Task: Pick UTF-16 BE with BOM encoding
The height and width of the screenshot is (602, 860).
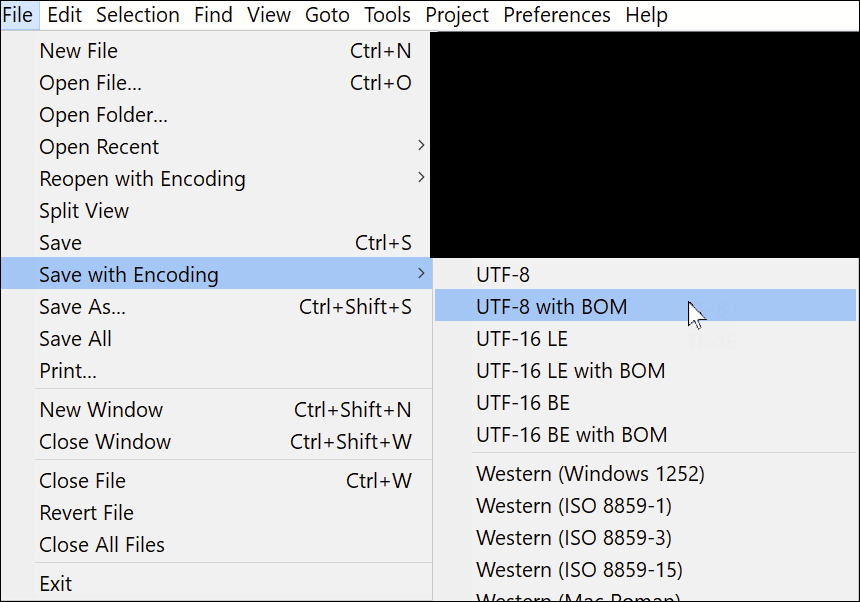Action: [x=571, y=435]
